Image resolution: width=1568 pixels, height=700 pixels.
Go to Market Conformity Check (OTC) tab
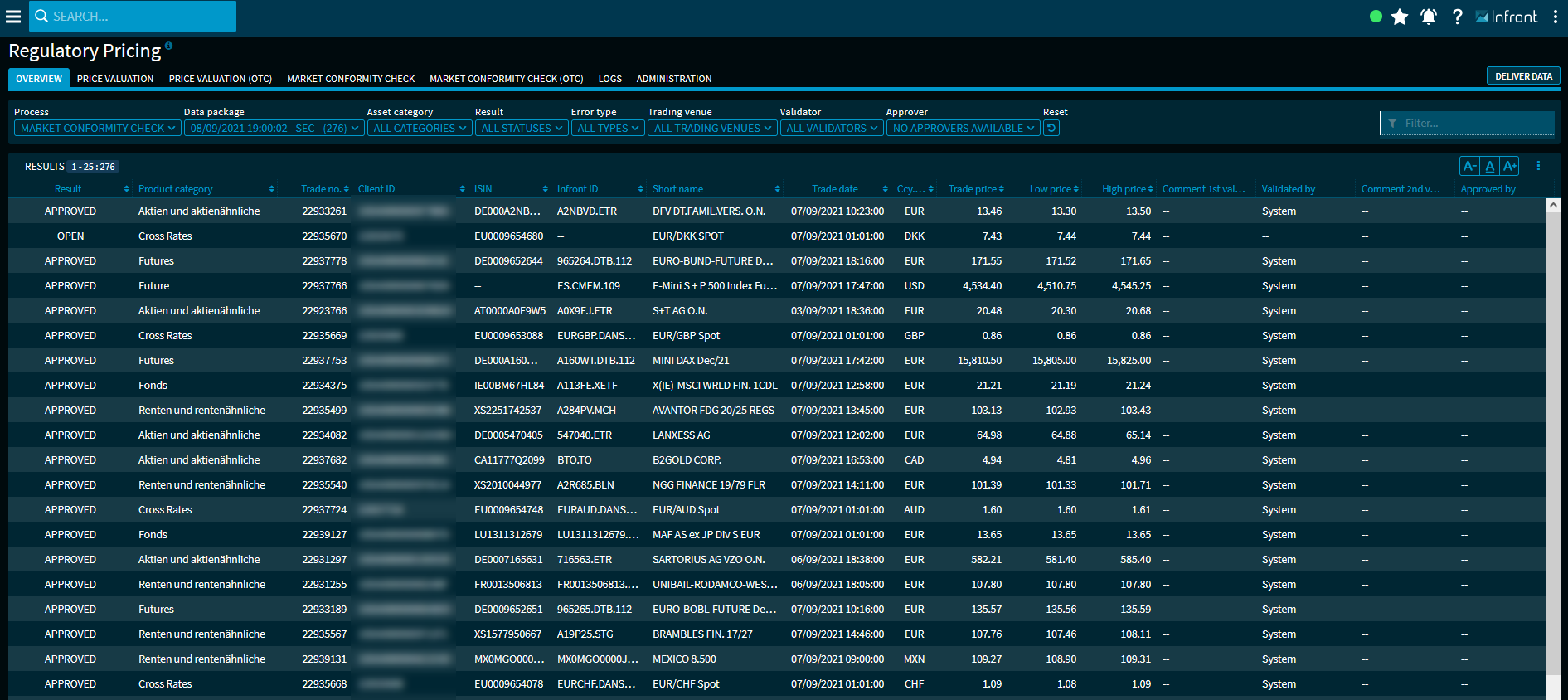507,79
